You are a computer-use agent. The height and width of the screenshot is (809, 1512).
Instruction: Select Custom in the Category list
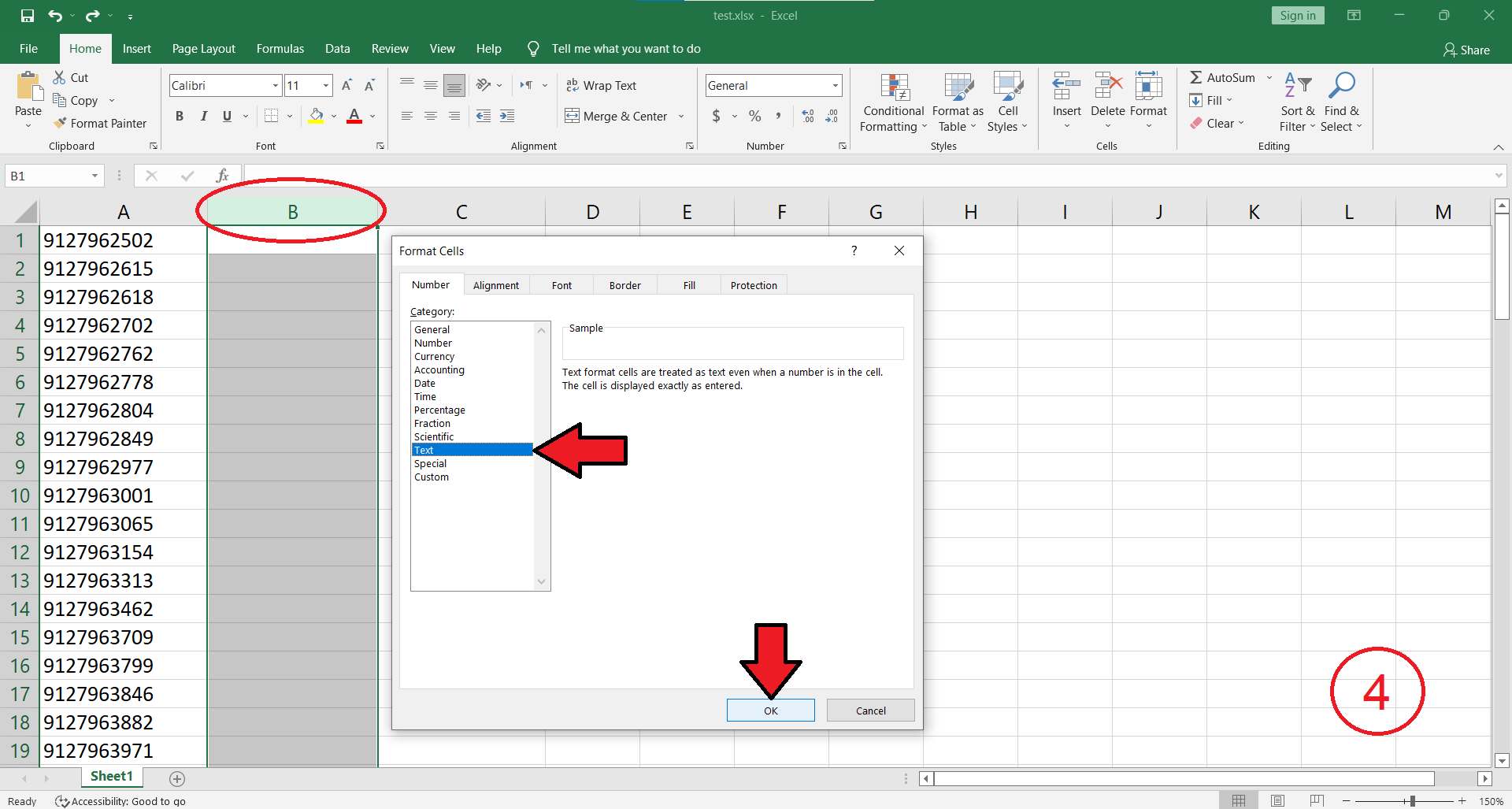point(432,477)
